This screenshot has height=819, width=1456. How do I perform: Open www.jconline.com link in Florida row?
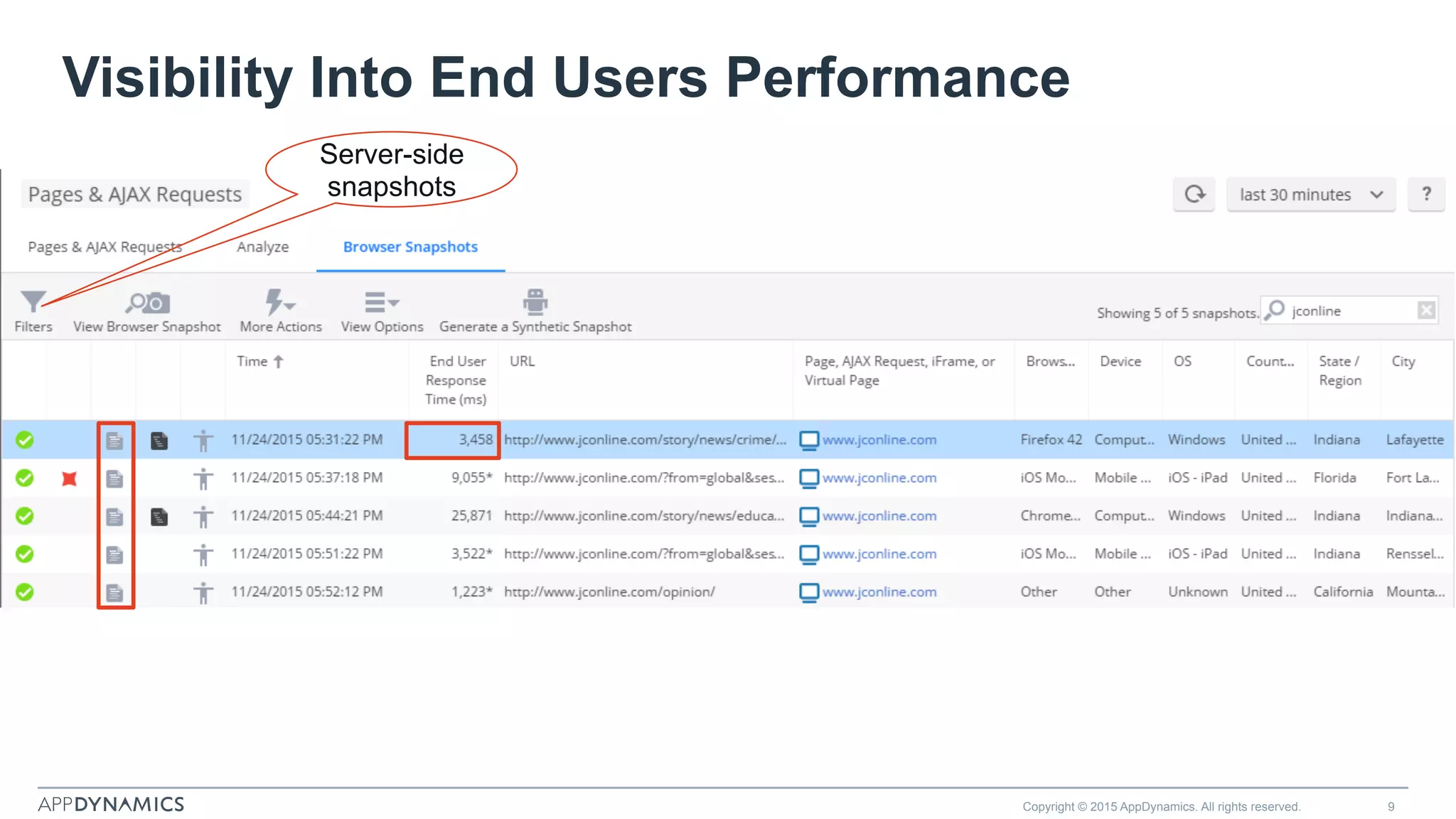[x=879, y=478]
